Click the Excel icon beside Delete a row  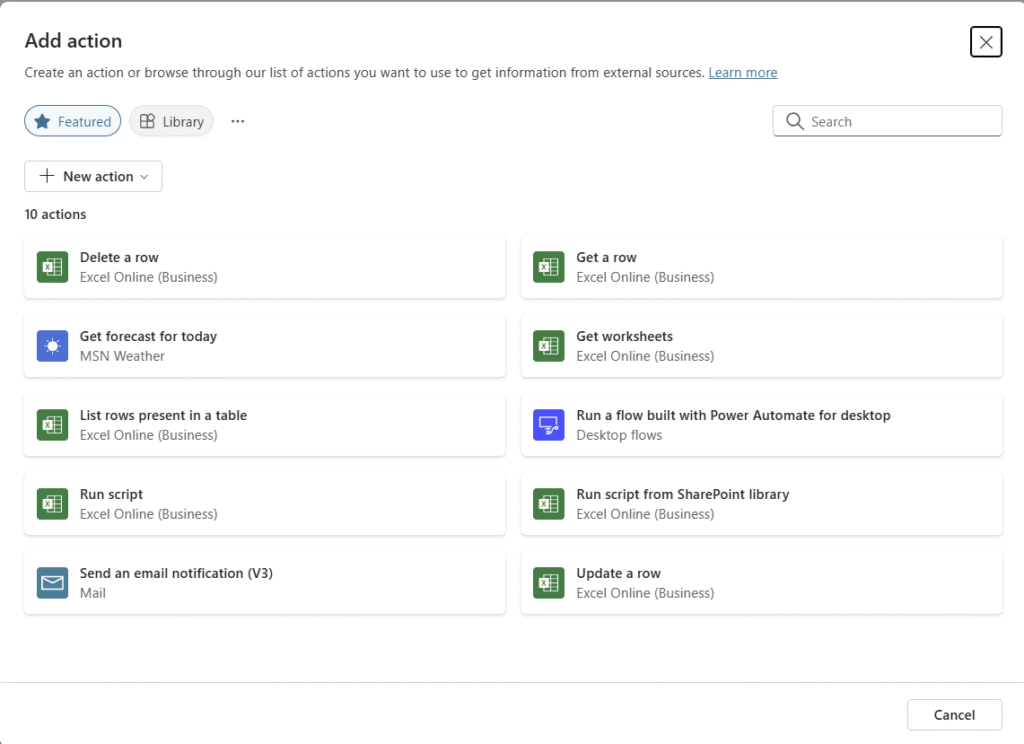click(52, 267)
